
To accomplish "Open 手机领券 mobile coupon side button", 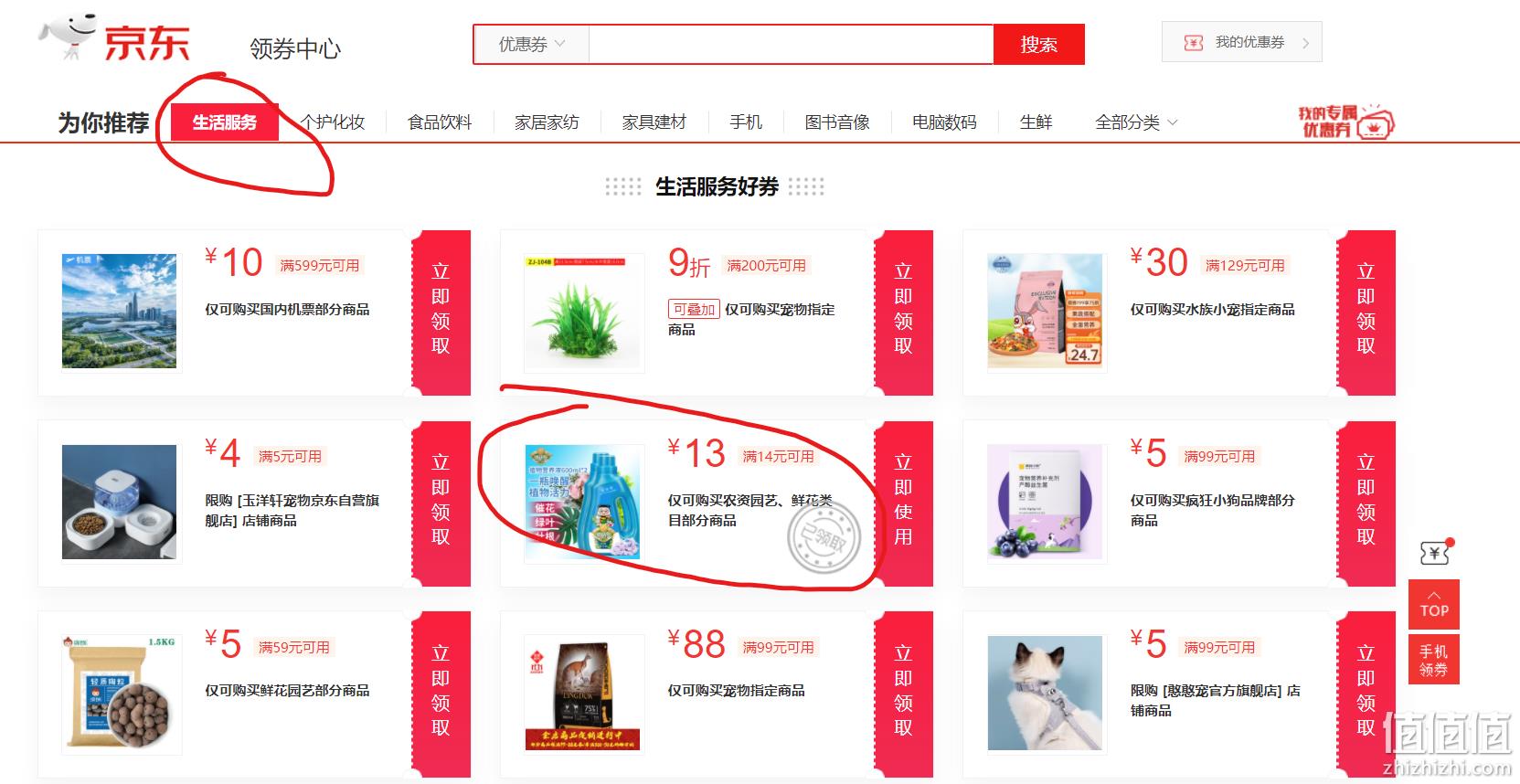I will (1433, 660).
